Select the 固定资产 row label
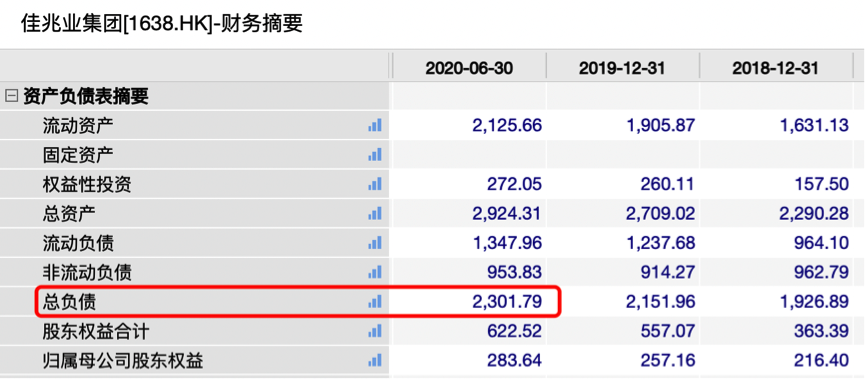Screen dimensions: 865x379 tap(78, 155)
